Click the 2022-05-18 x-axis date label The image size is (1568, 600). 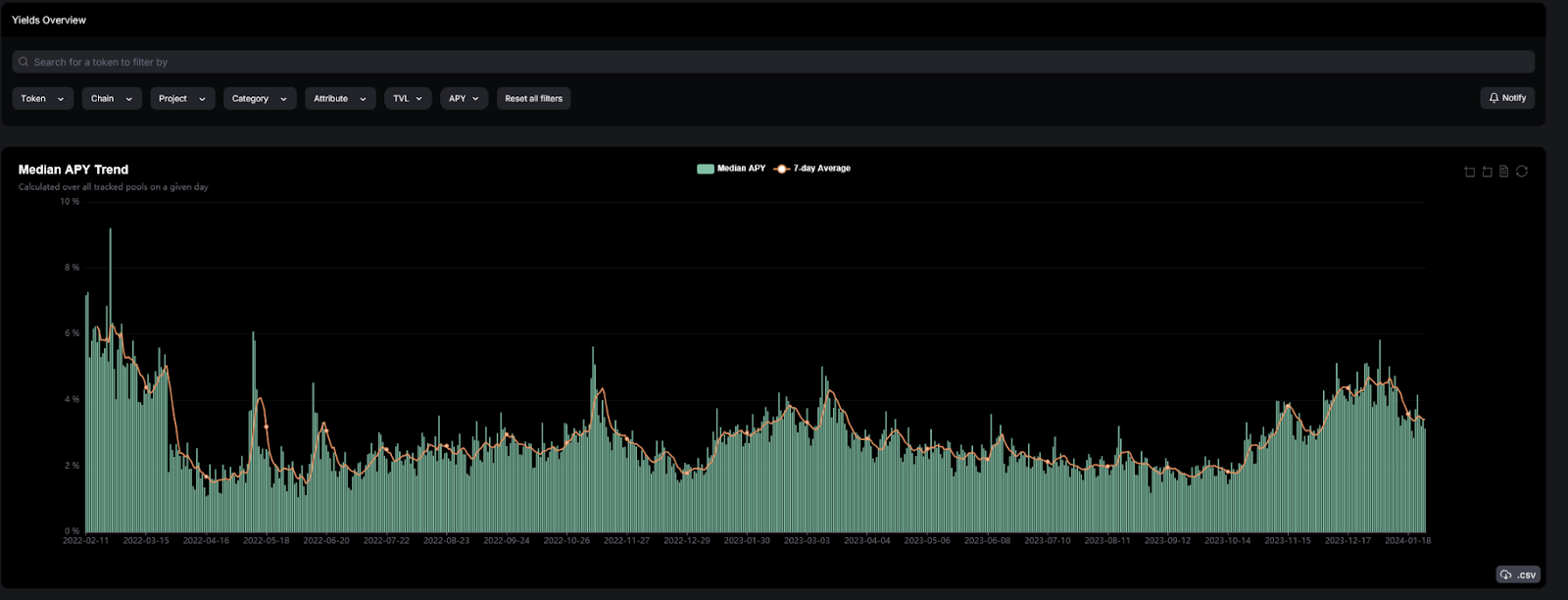tap(267, 541)
